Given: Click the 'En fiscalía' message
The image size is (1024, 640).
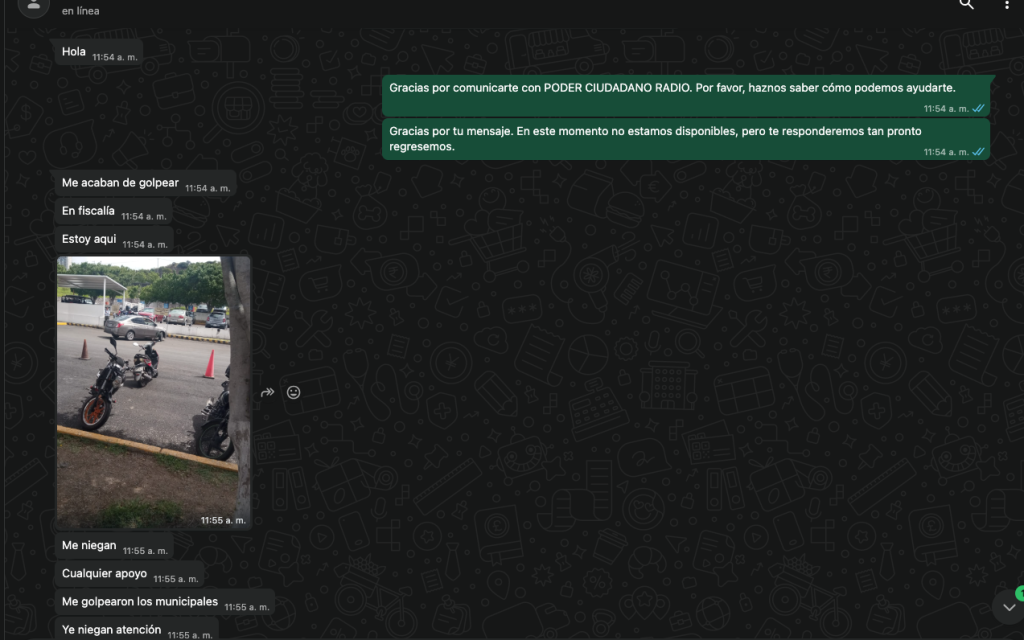Looking at the screenshot, I should click(x=88, y=211).
